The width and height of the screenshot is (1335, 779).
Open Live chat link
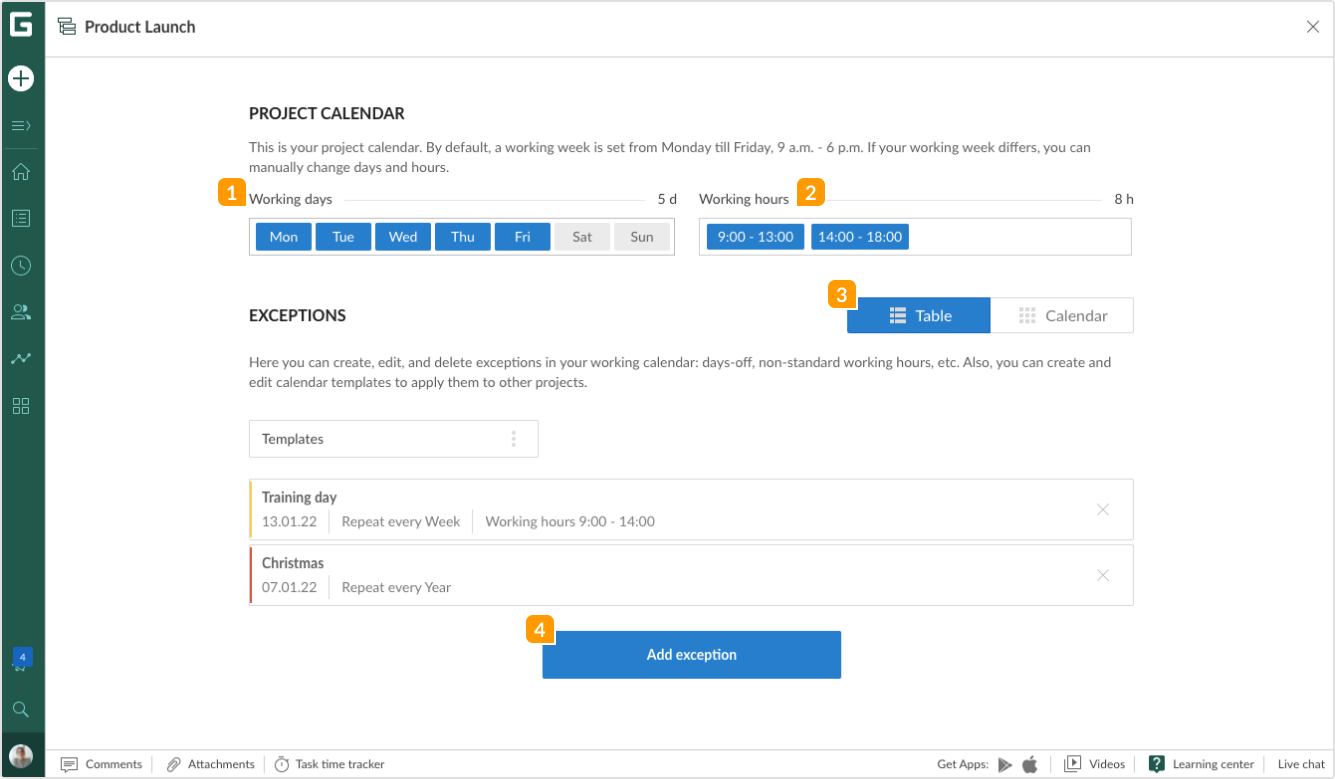click(x=1301, y=764)
